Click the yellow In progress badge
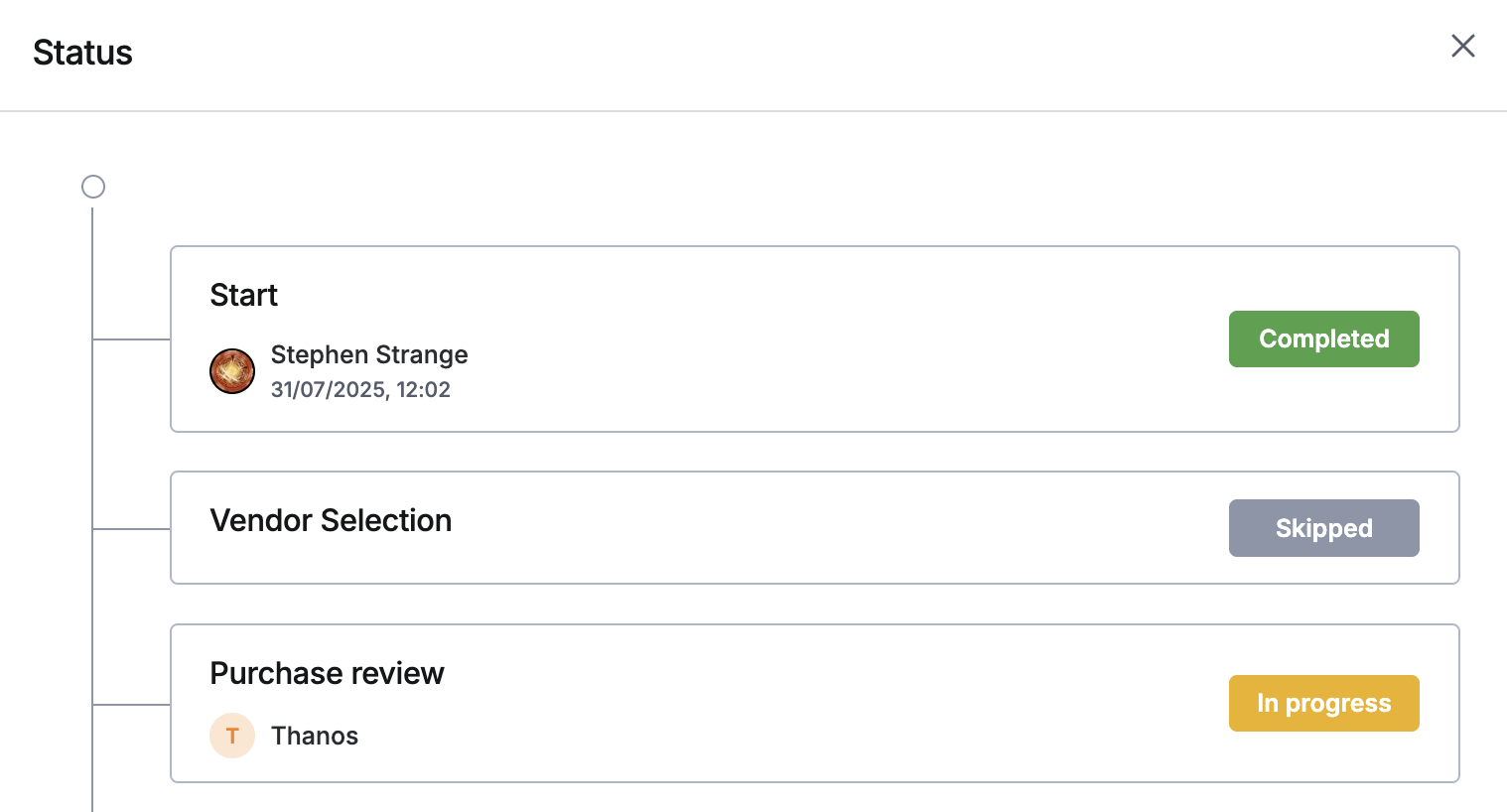 tap(1323, 703)
